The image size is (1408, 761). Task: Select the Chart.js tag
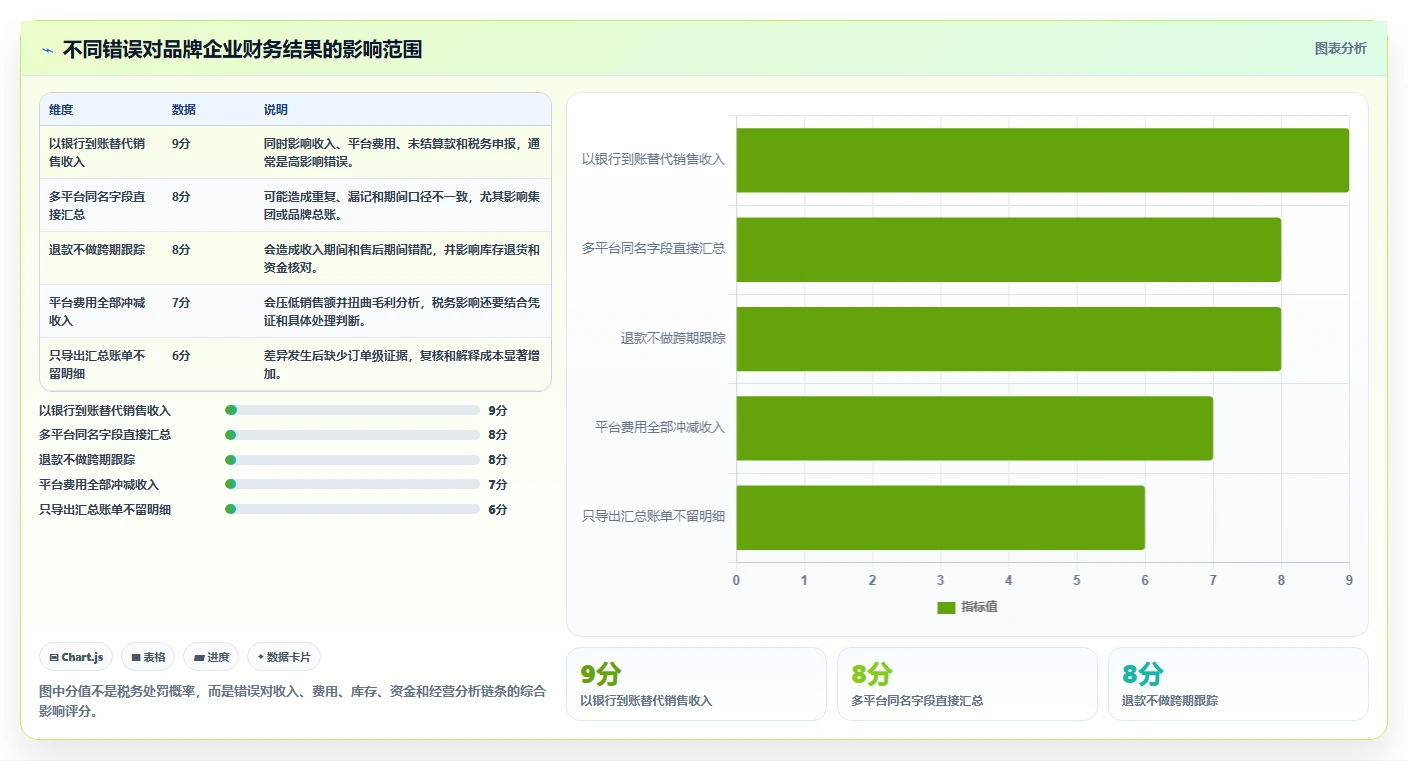point(77,657)
